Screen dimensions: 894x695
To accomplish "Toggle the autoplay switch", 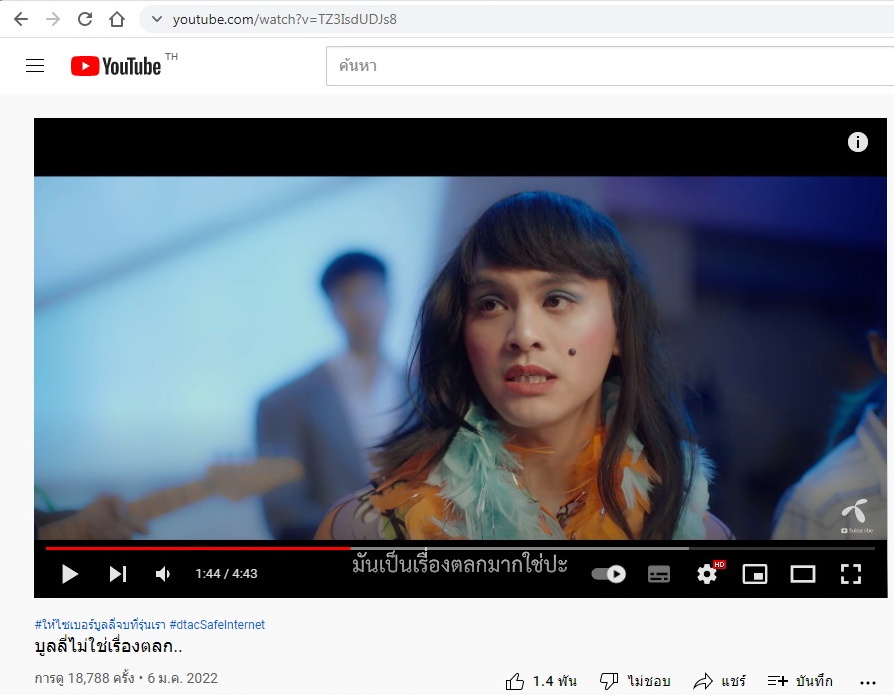I will (x=608, y=574).
